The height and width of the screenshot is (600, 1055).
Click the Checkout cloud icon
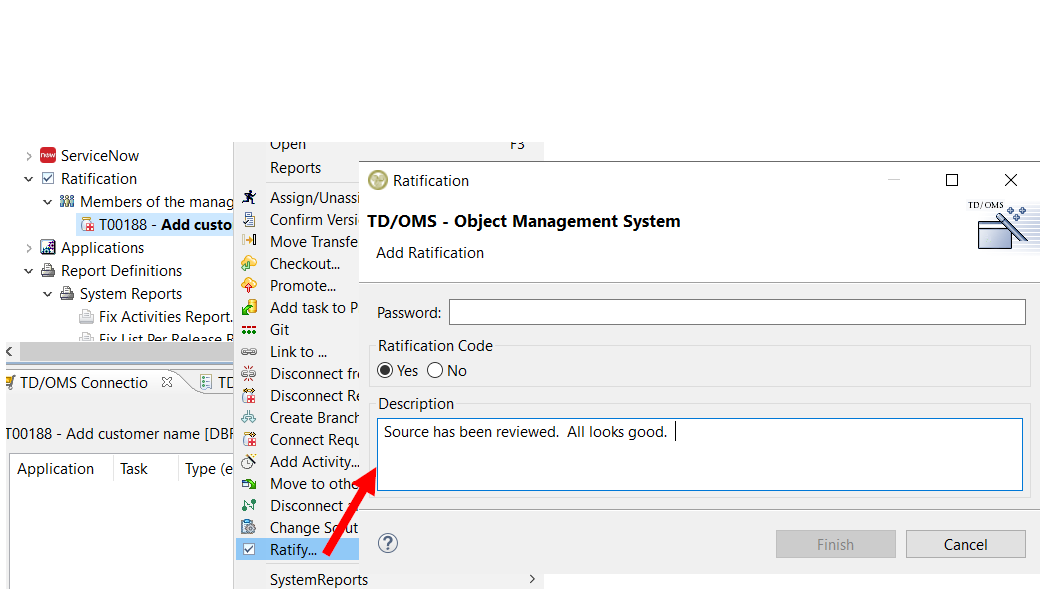(249, 263)
